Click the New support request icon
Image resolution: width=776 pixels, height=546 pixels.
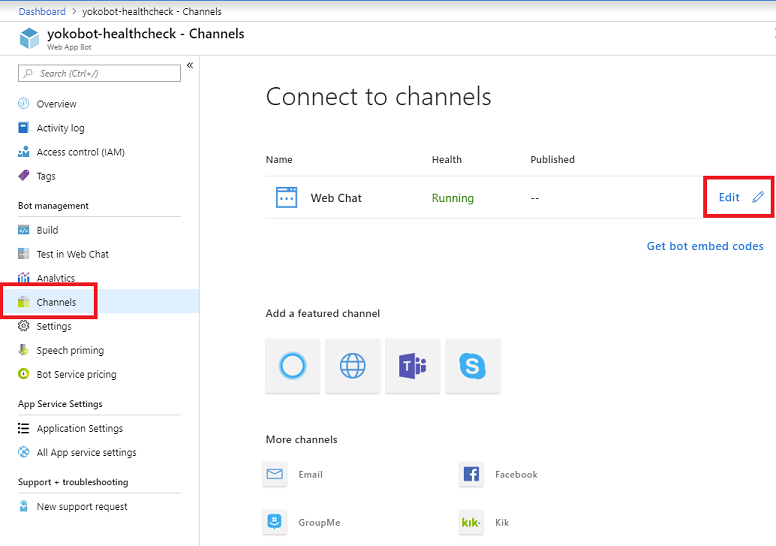pyautogui.click(x=23, y=506)
